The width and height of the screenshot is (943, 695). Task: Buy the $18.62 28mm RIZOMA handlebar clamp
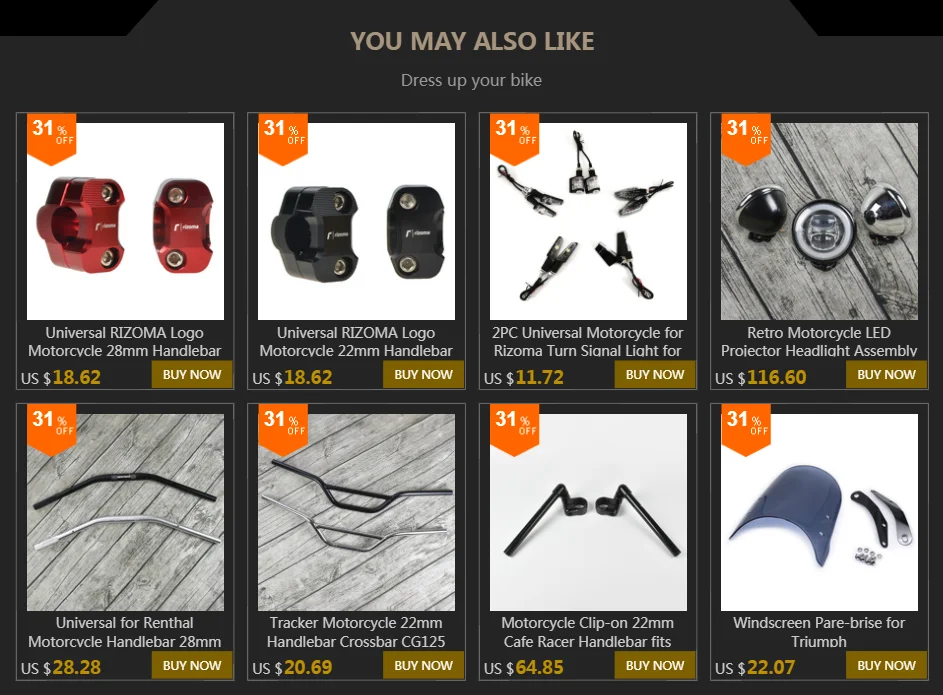192,375
